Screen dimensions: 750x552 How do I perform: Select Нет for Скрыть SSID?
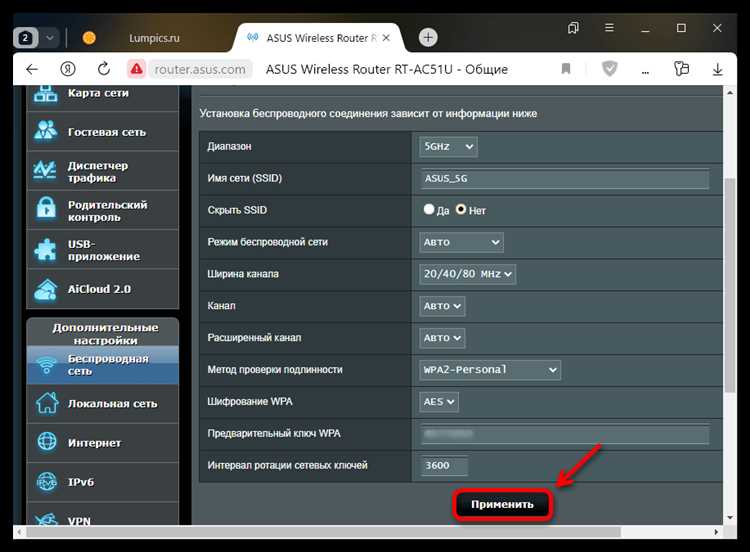461,209
